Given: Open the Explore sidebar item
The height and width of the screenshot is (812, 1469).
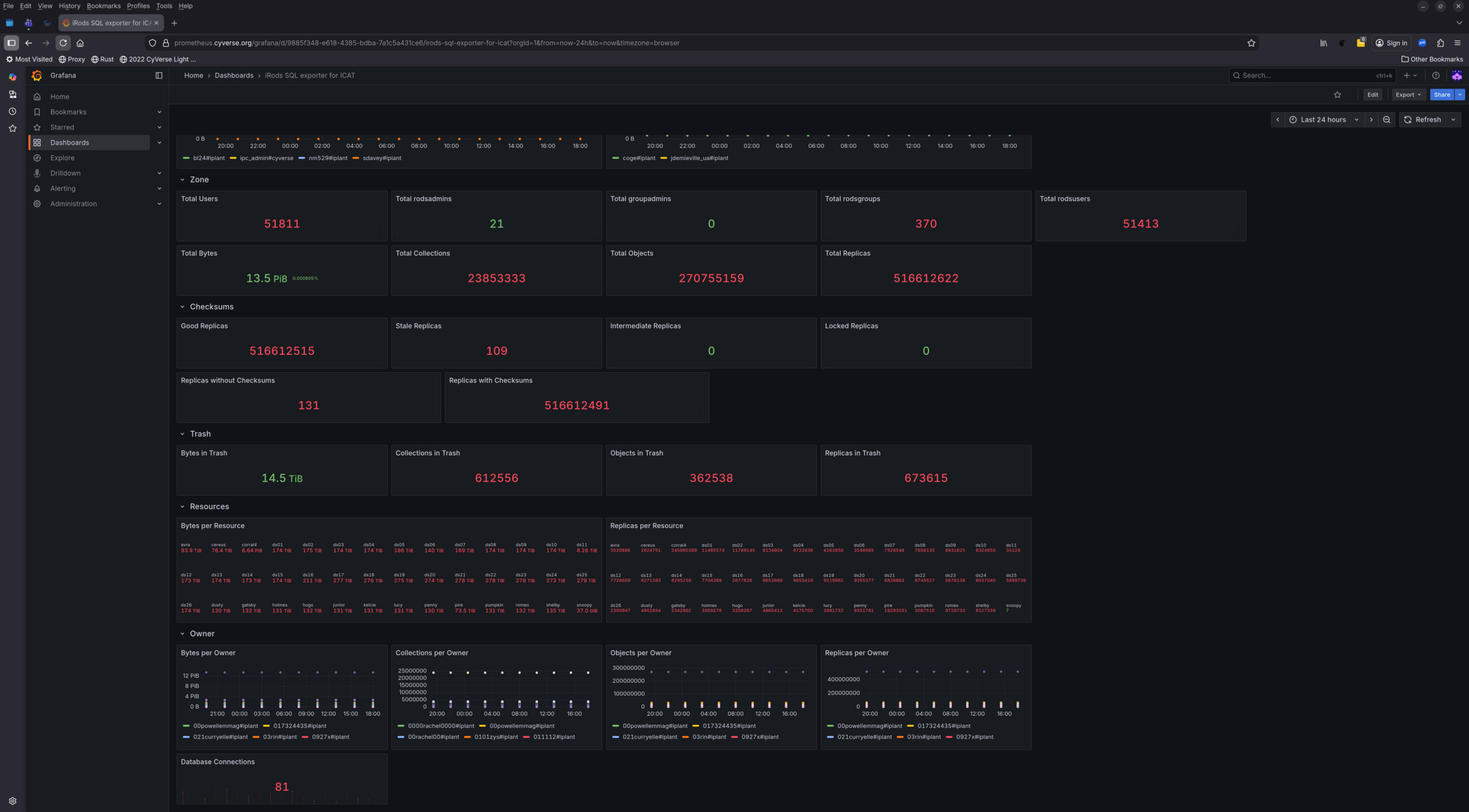Looking at the screenshot, I should [63, 158].
